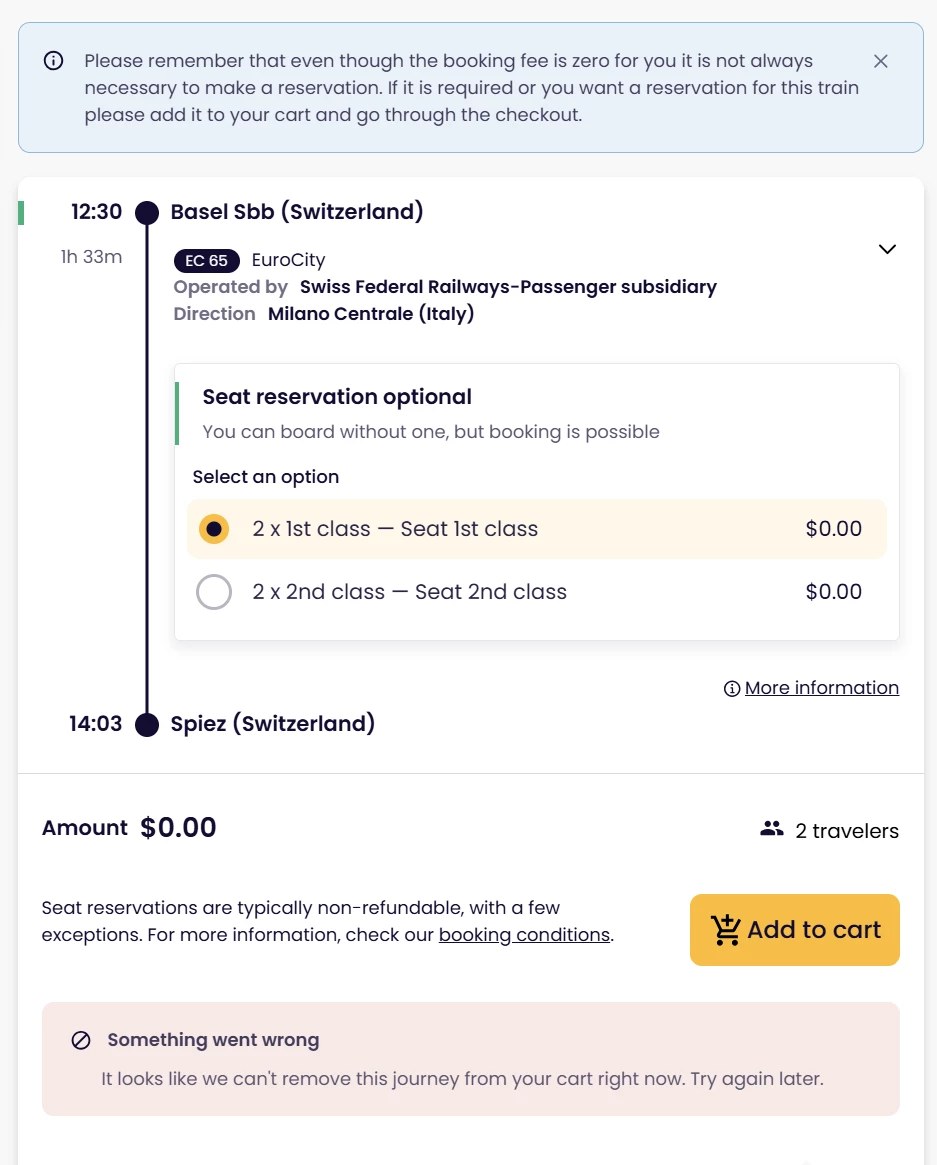Viewport: 937px width, 1165px height.
Task: Click the travelers group icon
Action: 771,829
